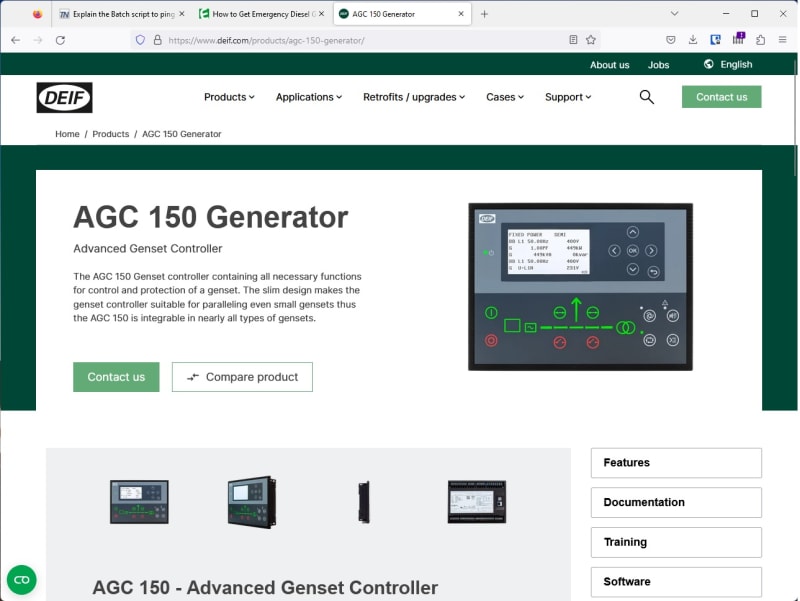Jump to the Training section
Screen dimensions: 800x601
(x=676, y=542)
